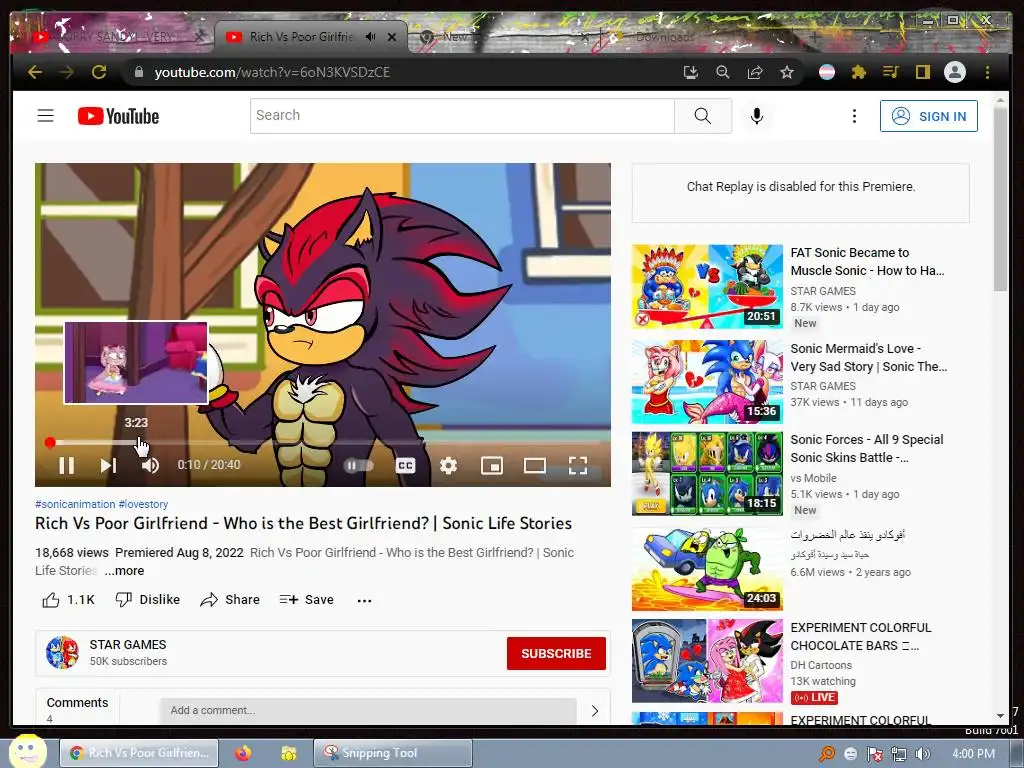
Task: Open the 24:03 Arabic avocado video thumbnail
Action: (707, 568)
